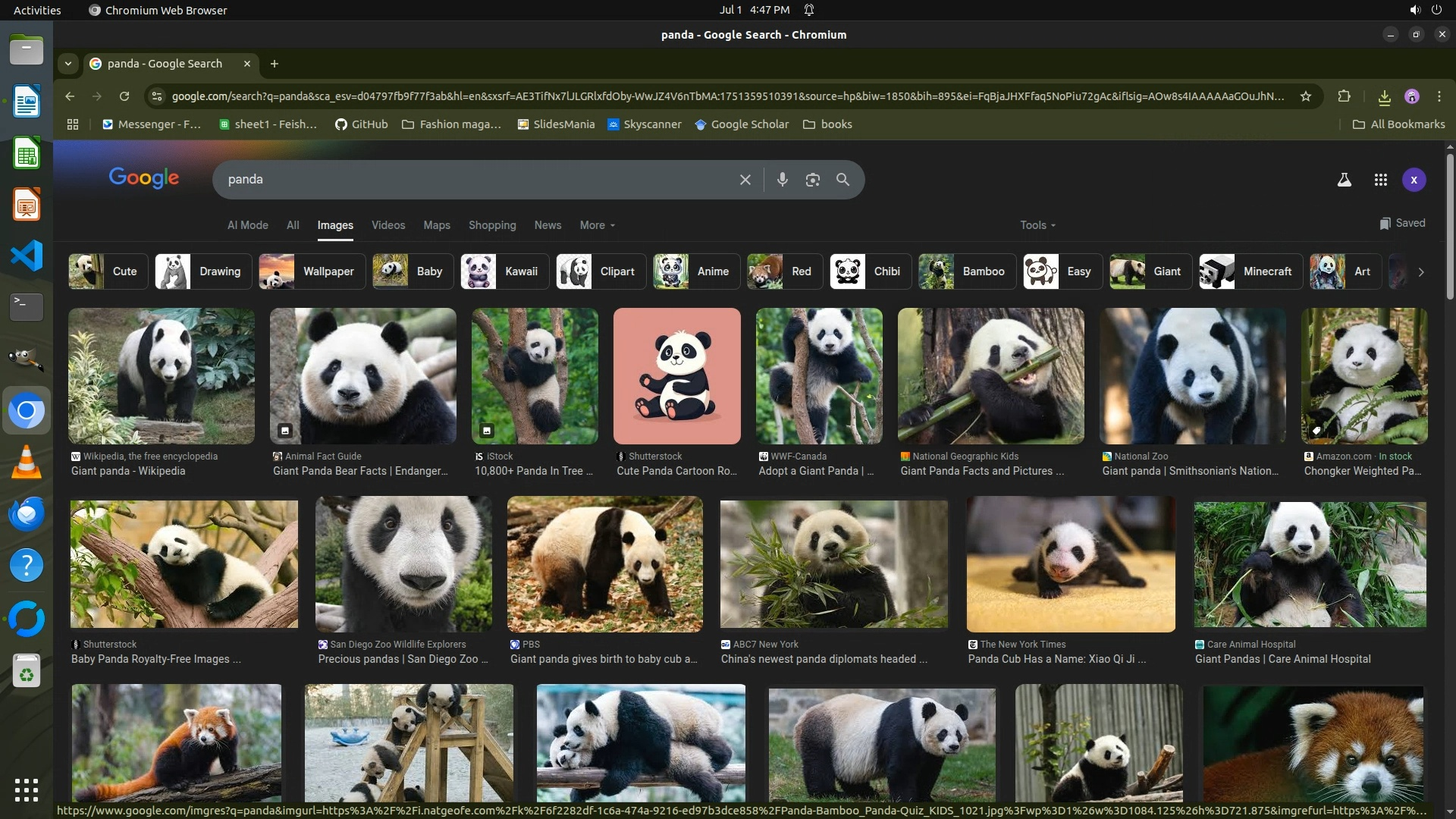Screen dimensions: 1456x819
Task: Open Google apps grid icon
Action: (x=1380, y=180)
